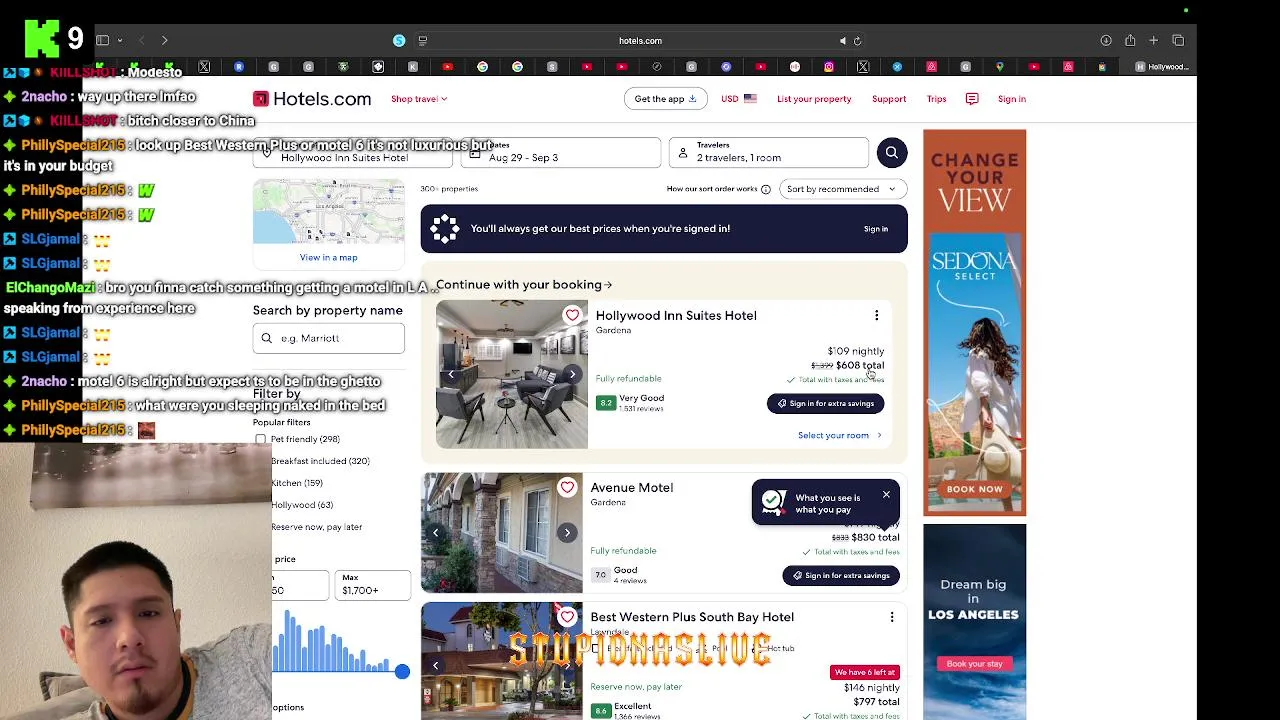Show the Safari tab overview

pos(1178,41)
